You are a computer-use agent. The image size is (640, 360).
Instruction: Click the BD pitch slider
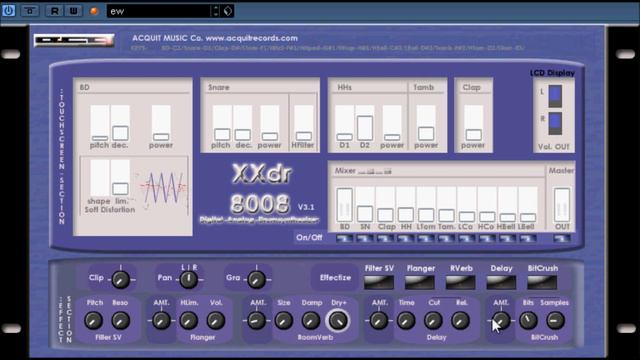point(100,123)
